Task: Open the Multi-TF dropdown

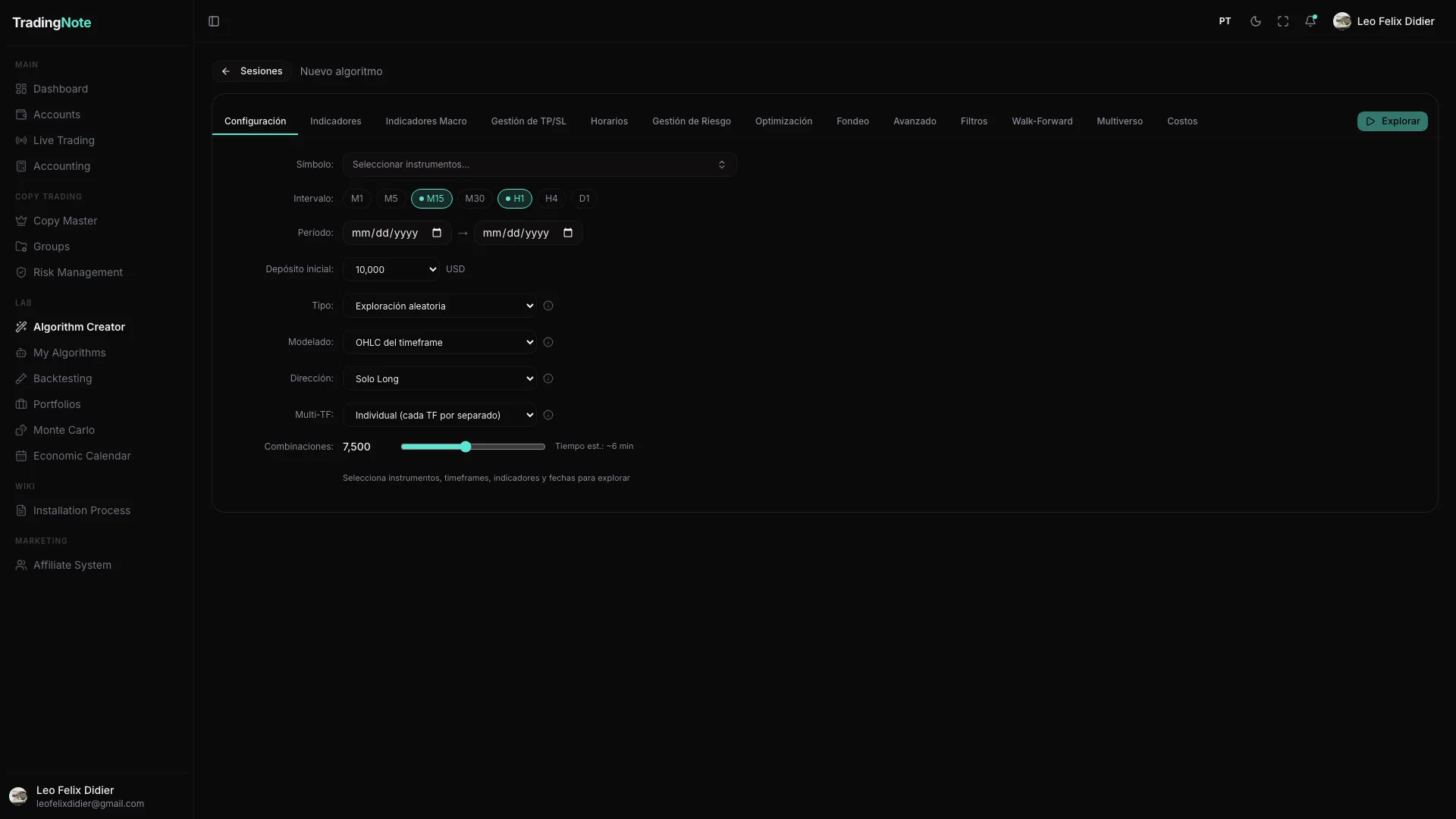Action: tap(440, 415)
